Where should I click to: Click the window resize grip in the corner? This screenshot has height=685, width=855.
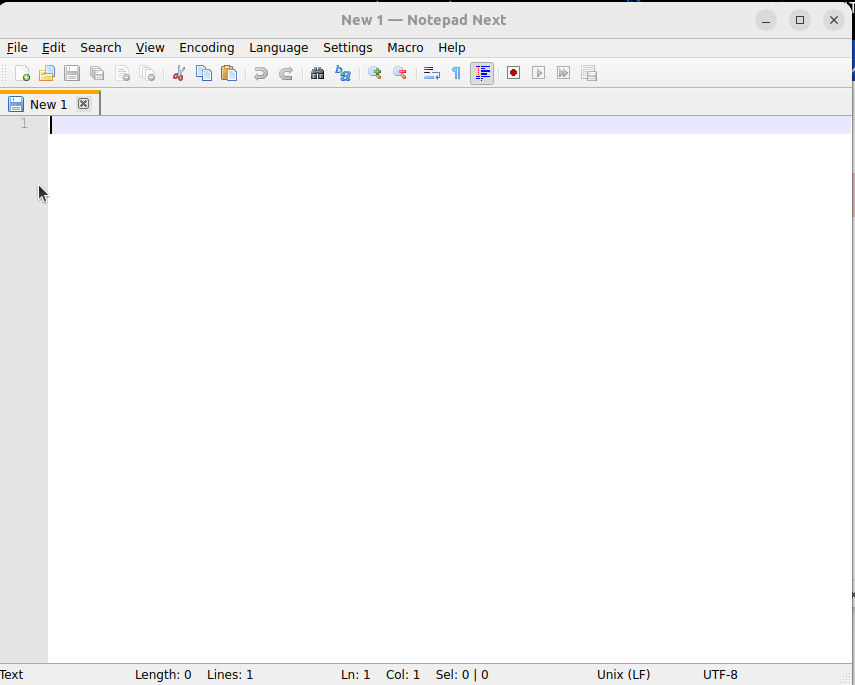coord(847,678)
